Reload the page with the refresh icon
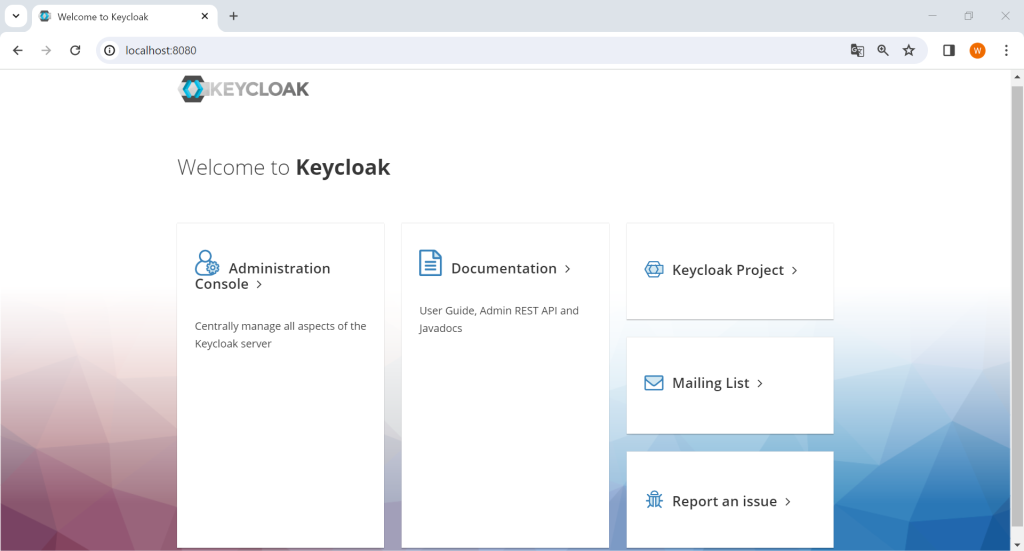This screenshot has height=551, width=1024. (75, 50)
